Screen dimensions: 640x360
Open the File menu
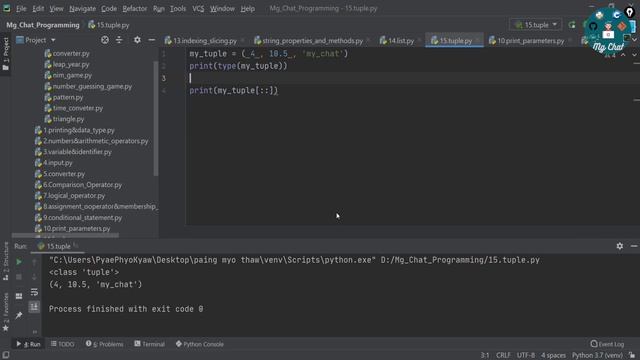click(x=21, y=8)
